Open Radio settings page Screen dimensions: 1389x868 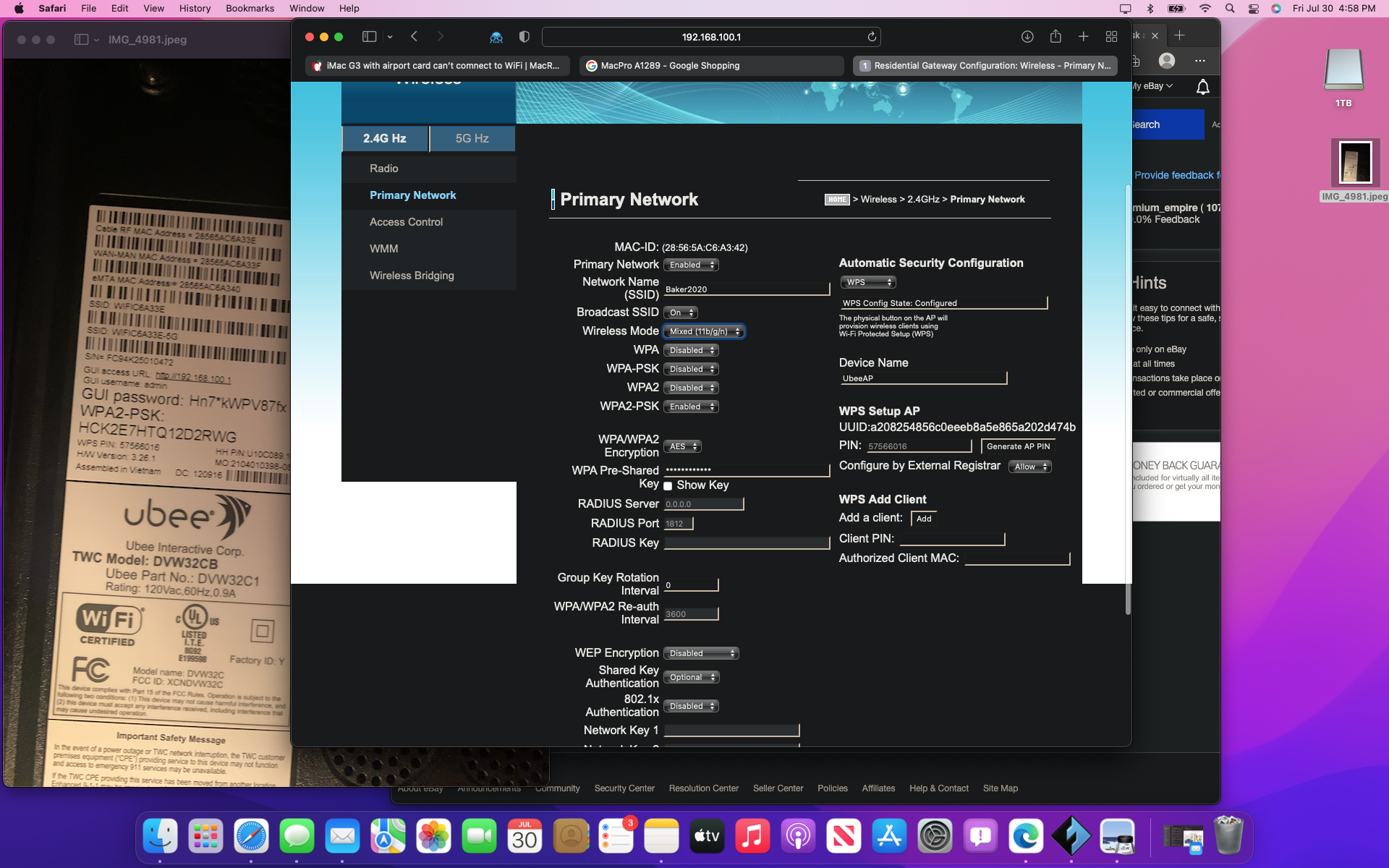[383, 169]
